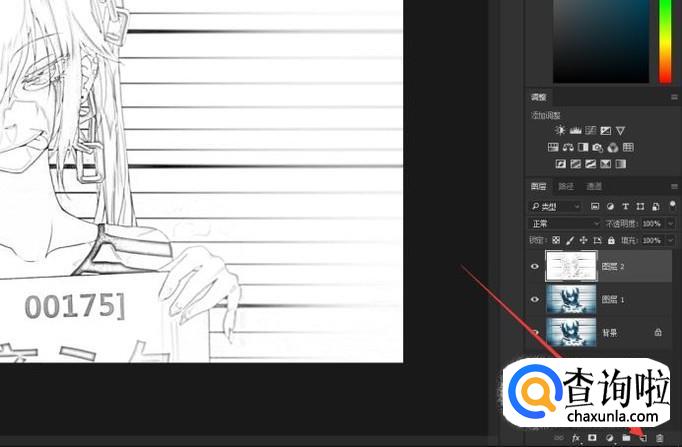Pick a color in the color field
682x447 pixels.
click(601, 41)
